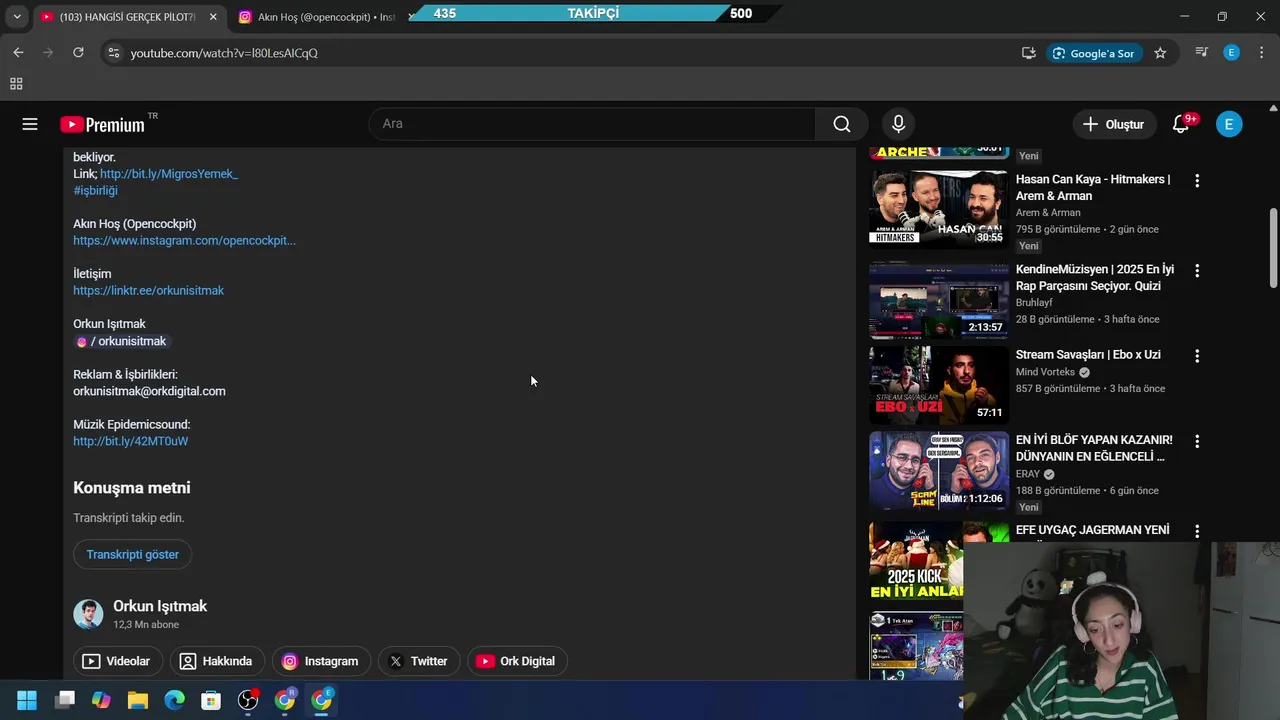The height and width of the screenshot is (720, 1280).
Task: Open Chrome profile avatar E
Action: [1232, 53]
